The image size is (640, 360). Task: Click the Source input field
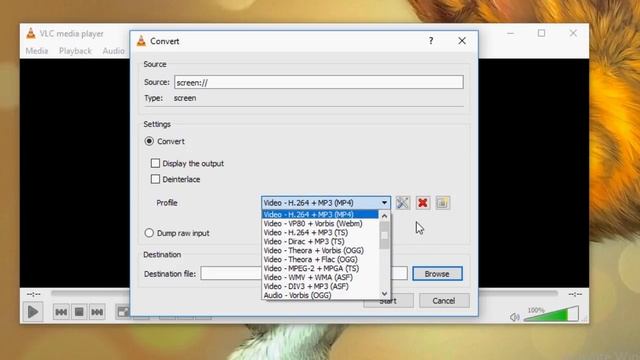pos(319,82)
